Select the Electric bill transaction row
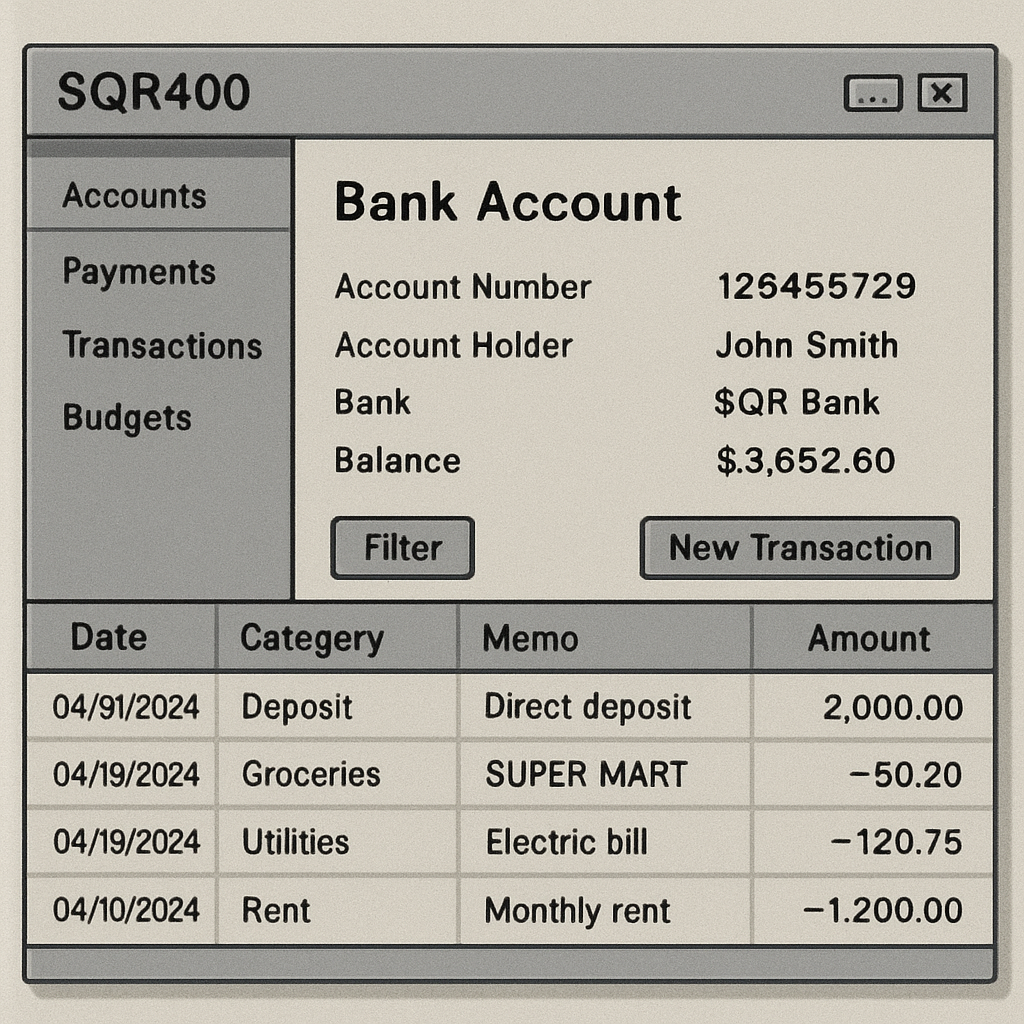 [567, 843]
